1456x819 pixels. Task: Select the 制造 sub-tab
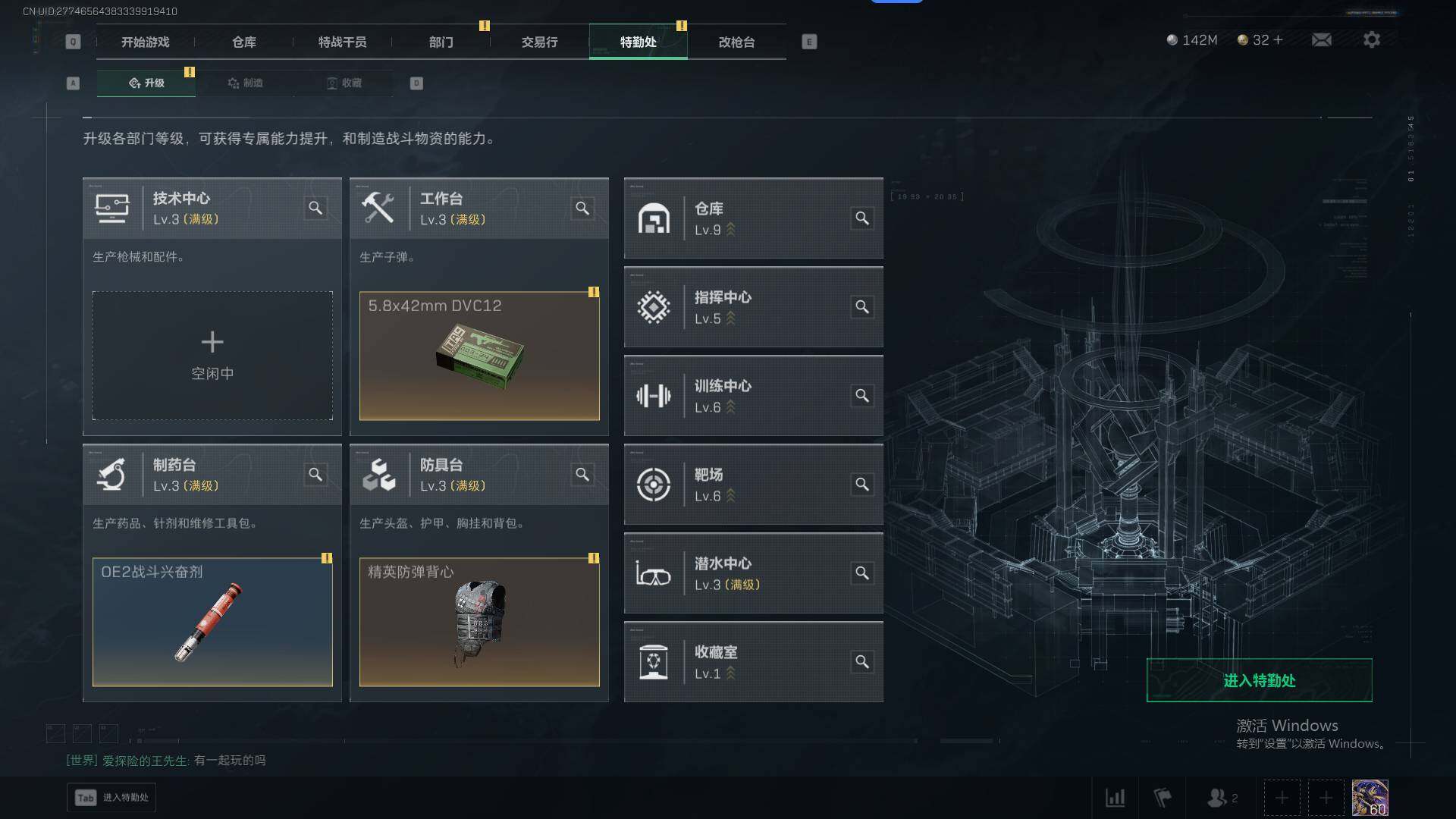click(x=245, y=83)
